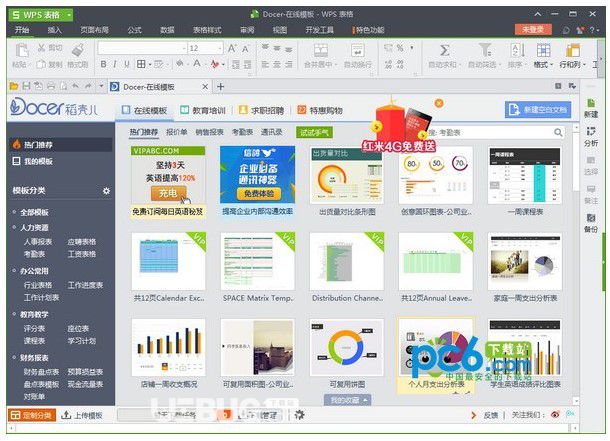Open the 公式 ribbon tab

click(135, 30)
